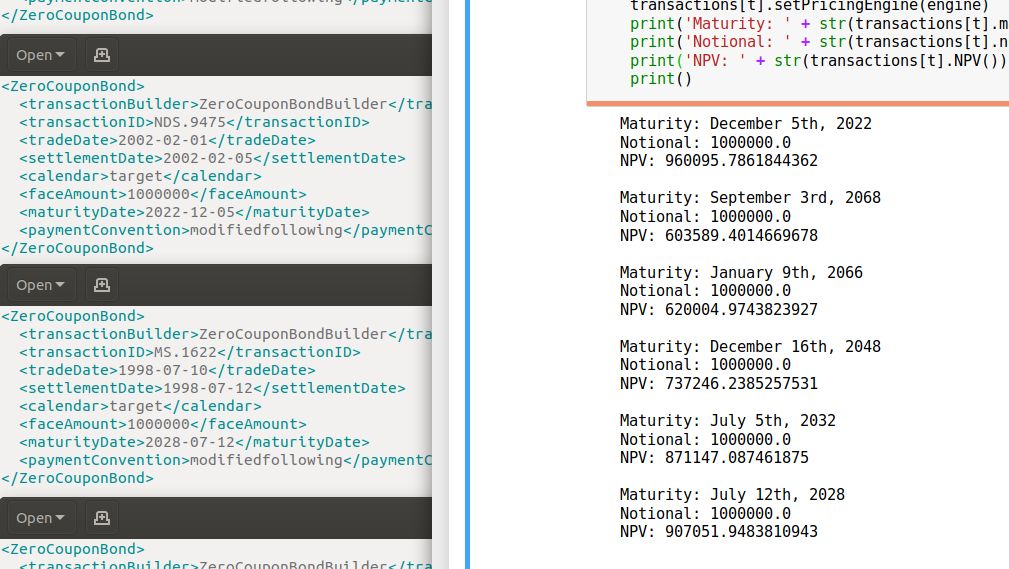Click 'Maturity: July 5th, 2032' output line
This screenshot has height=569, width=1009.
(728, 420)
